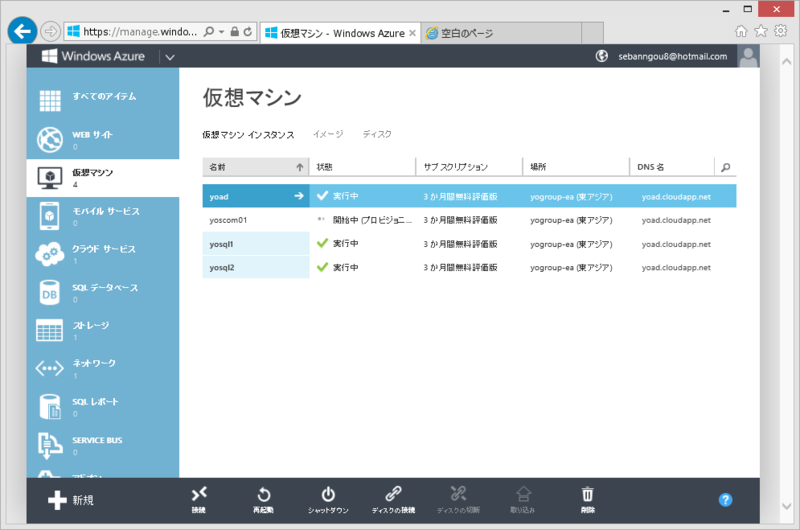Select Virtual Machines sidebar icon

[x=49, y=178]
